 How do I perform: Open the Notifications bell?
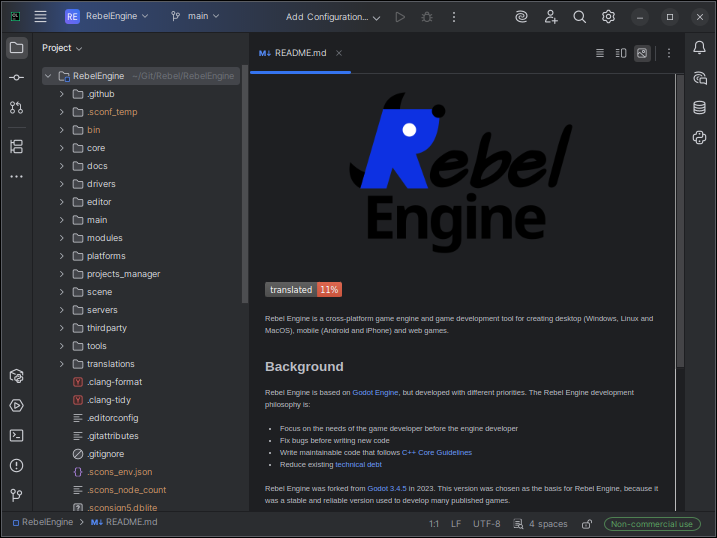coord(699,48)
